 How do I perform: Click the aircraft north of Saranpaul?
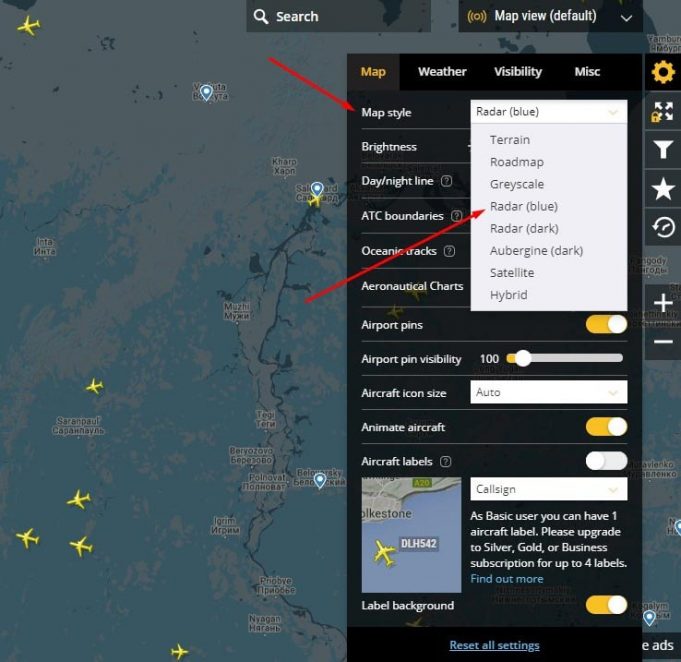pyautogui.click(x=94, y=386)
